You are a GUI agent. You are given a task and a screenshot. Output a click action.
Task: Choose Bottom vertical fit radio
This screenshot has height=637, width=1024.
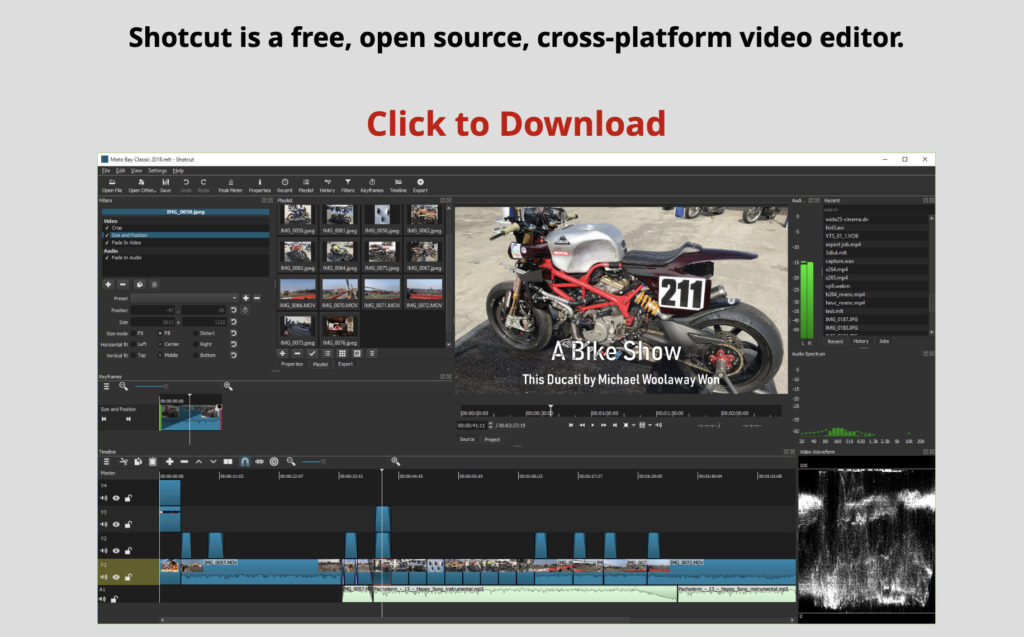click(195, 355)
